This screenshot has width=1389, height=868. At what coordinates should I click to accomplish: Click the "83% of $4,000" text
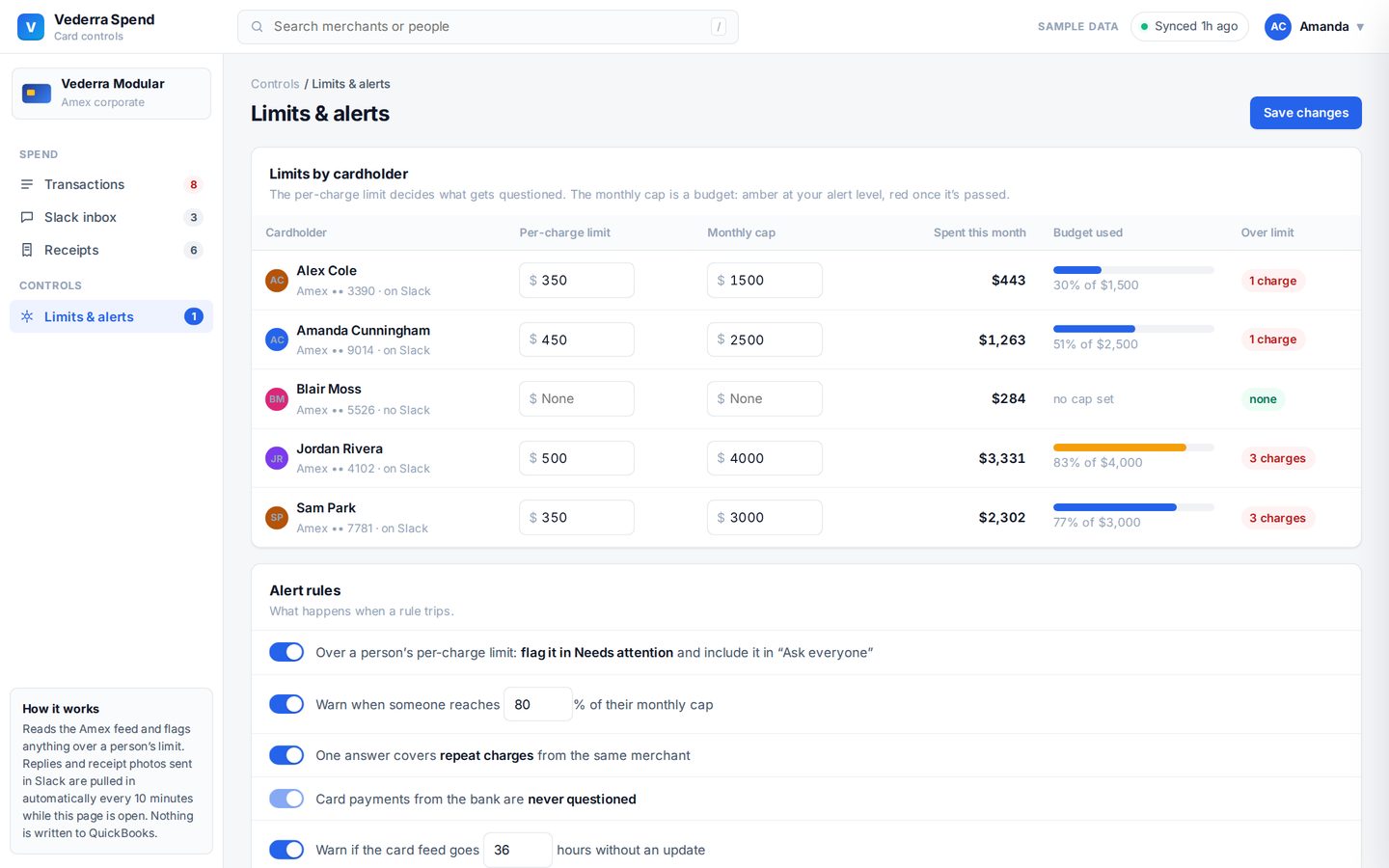1098,463
